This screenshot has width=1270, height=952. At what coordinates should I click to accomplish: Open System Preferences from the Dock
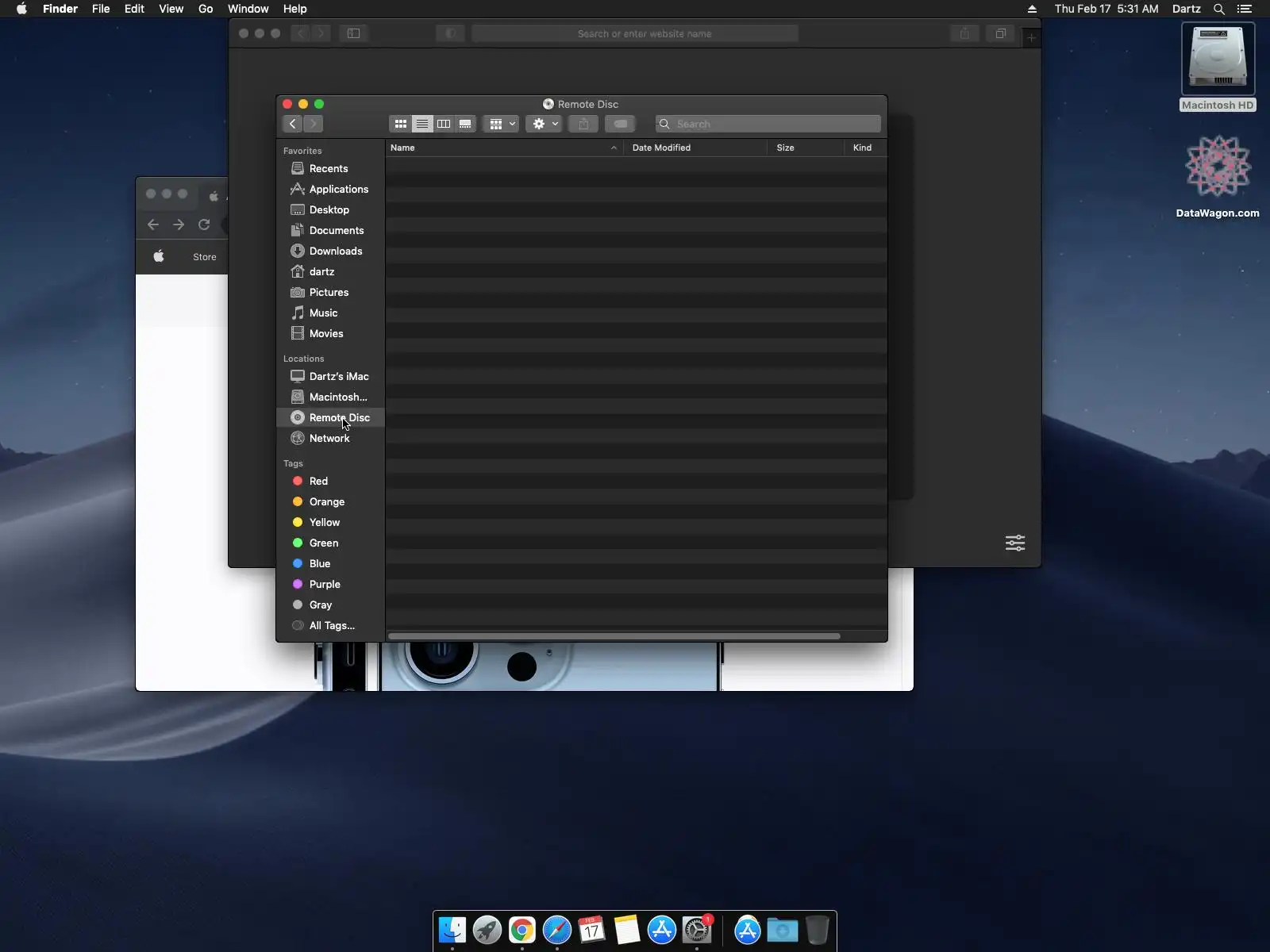(697, 930)
